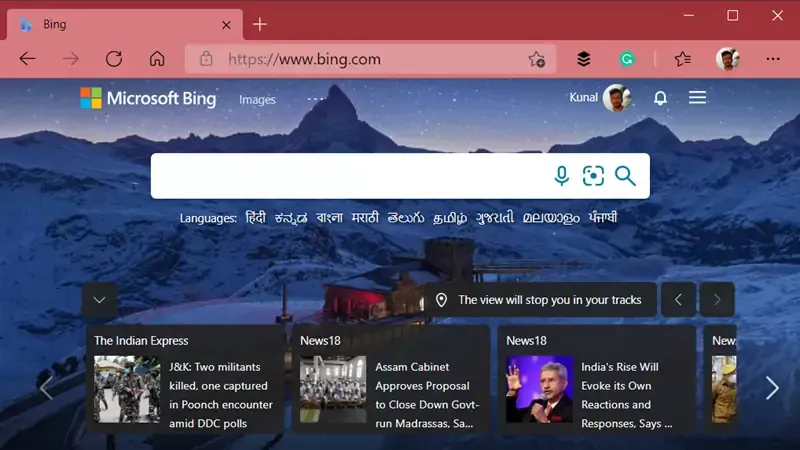Close the Bing tab
This screenshot has width=800, height=450.
click(227, 24)
